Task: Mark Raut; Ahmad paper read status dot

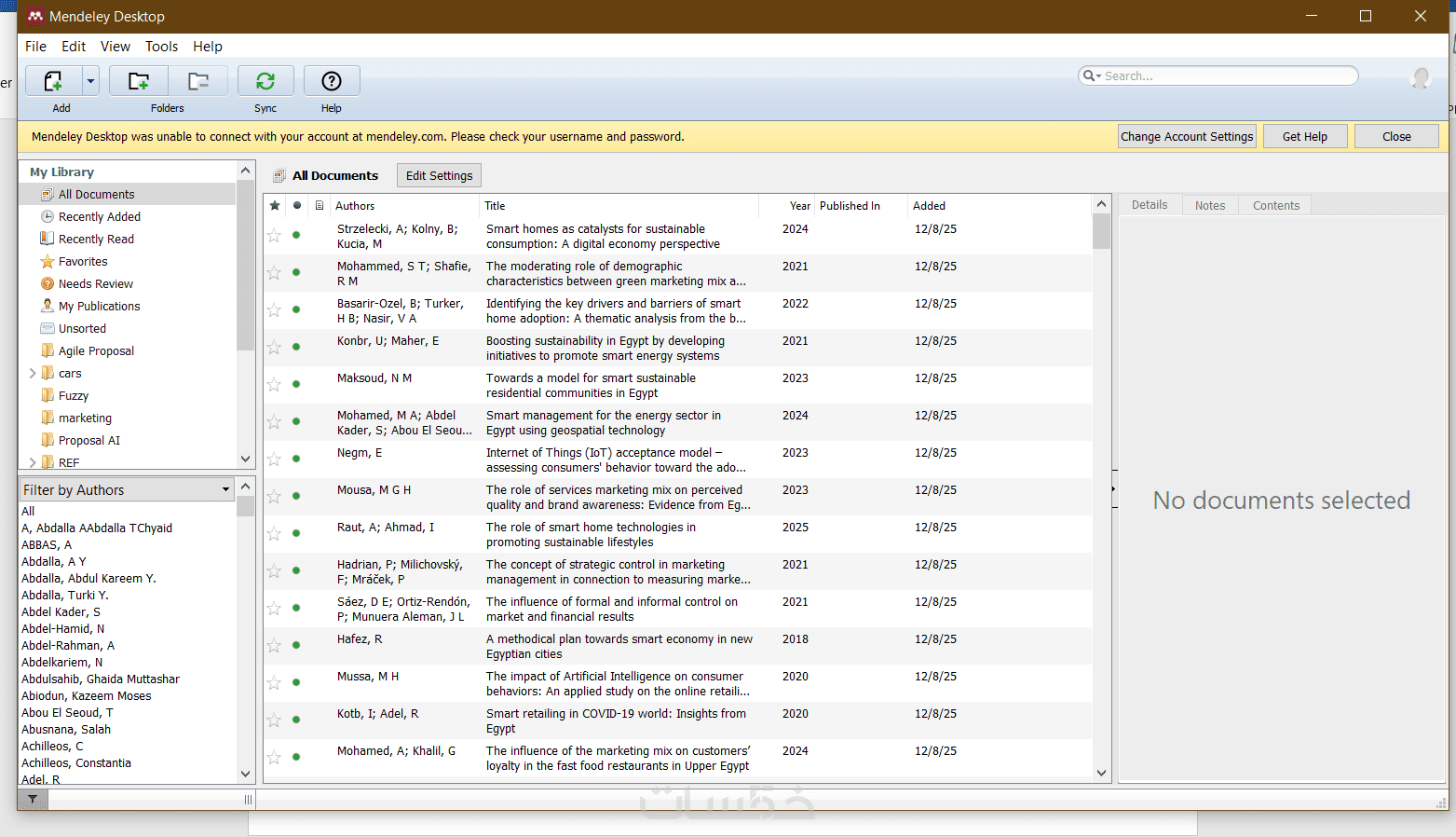Action: coord(296,533)
